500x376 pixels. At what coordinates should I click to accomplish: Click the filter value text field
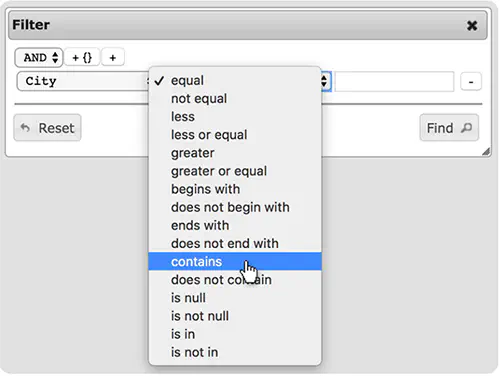pos(394,81)
